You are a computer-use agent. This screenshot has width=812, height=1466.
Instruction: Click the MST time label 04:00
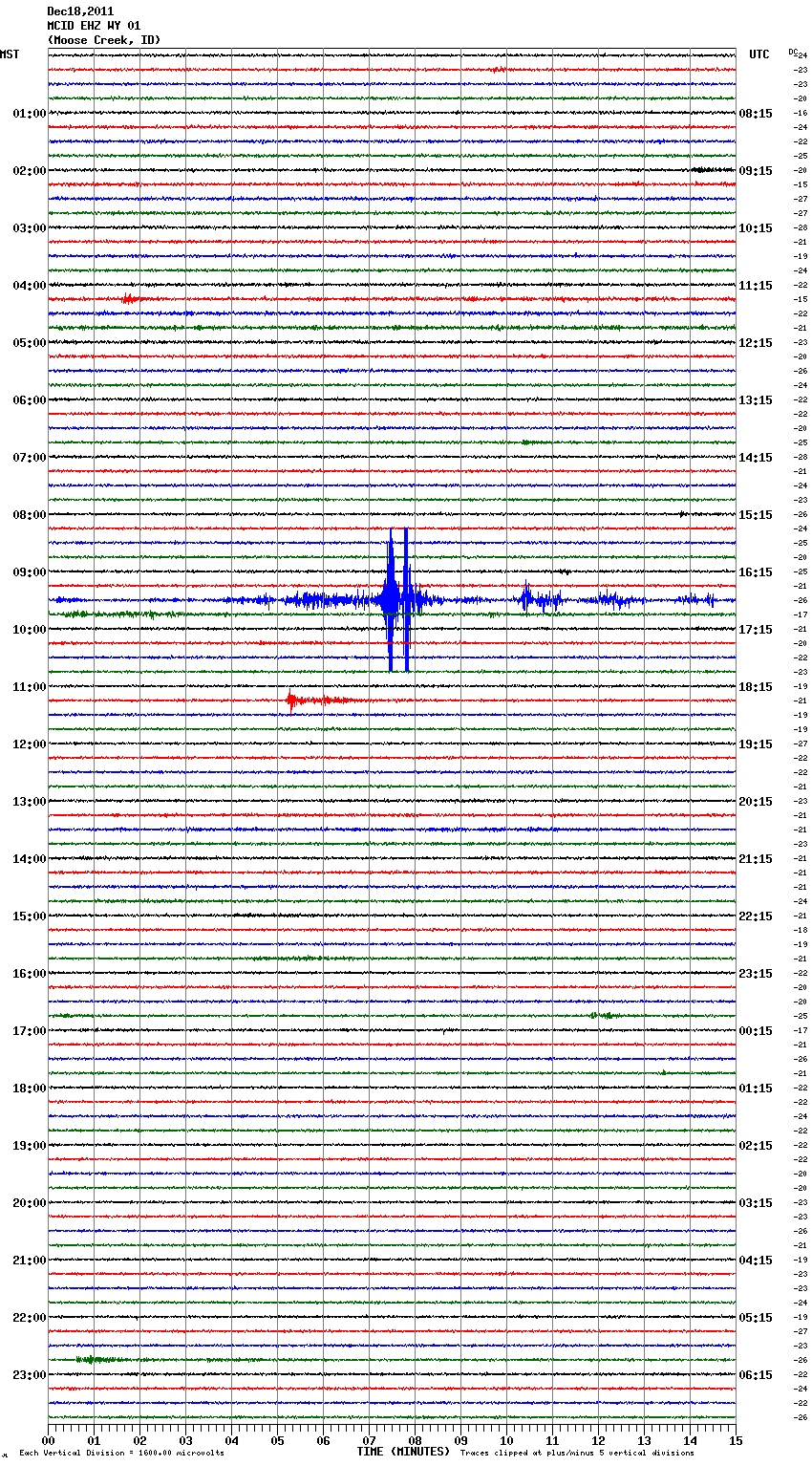[30, 286]
